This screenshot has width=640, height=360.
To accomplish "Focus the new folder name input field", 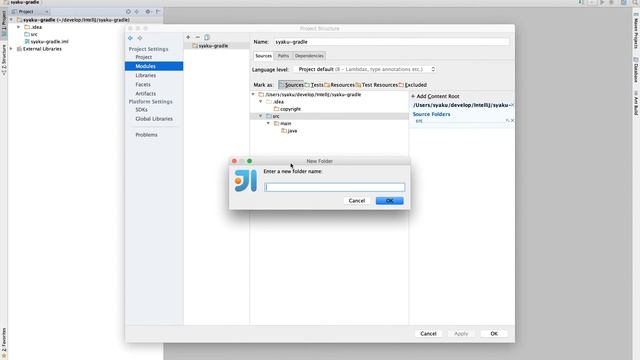I will coord(335,187).
